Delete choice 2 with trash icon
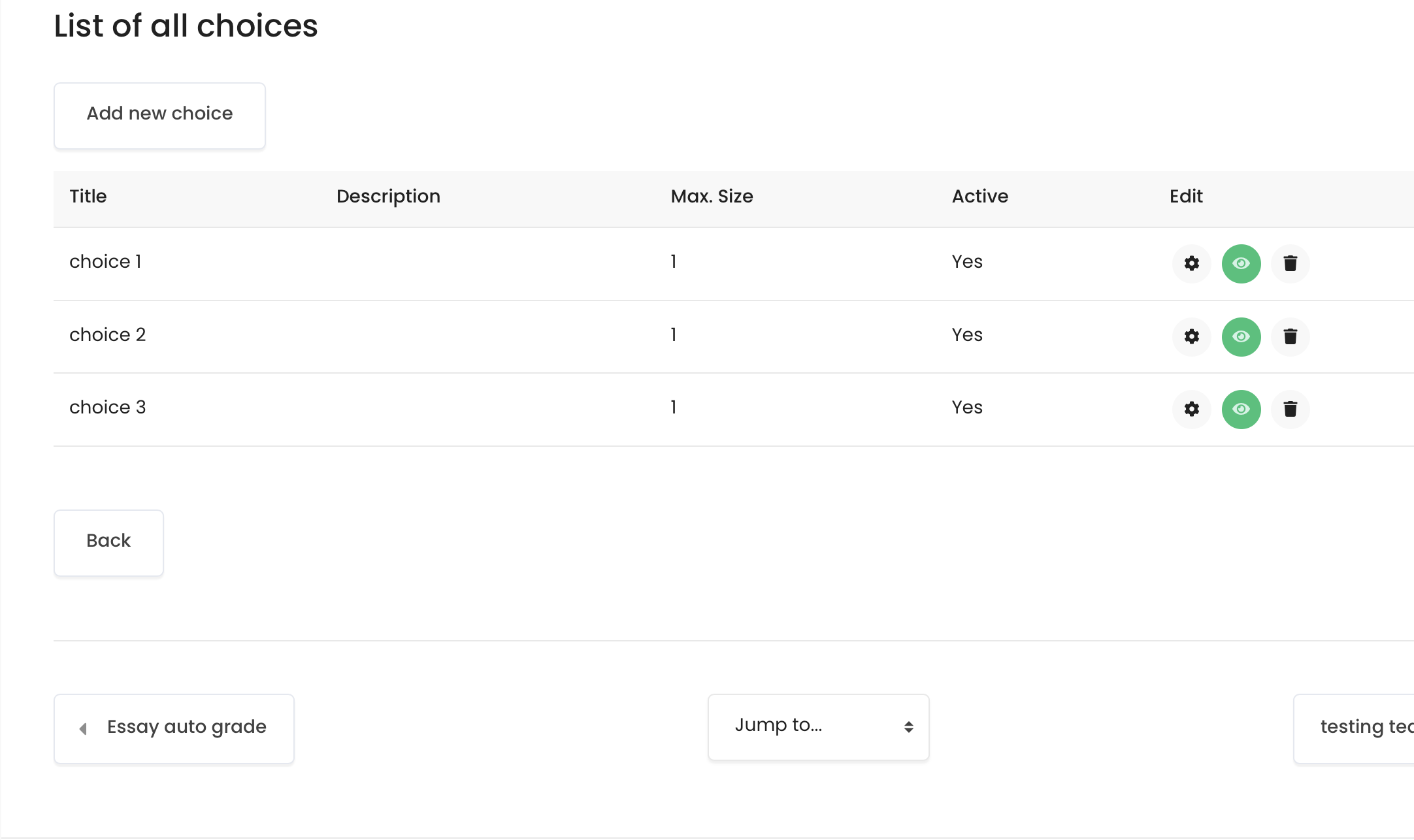Image resolution: width=1414 pixels, height=840 pixels. [x=1290, y=336]
